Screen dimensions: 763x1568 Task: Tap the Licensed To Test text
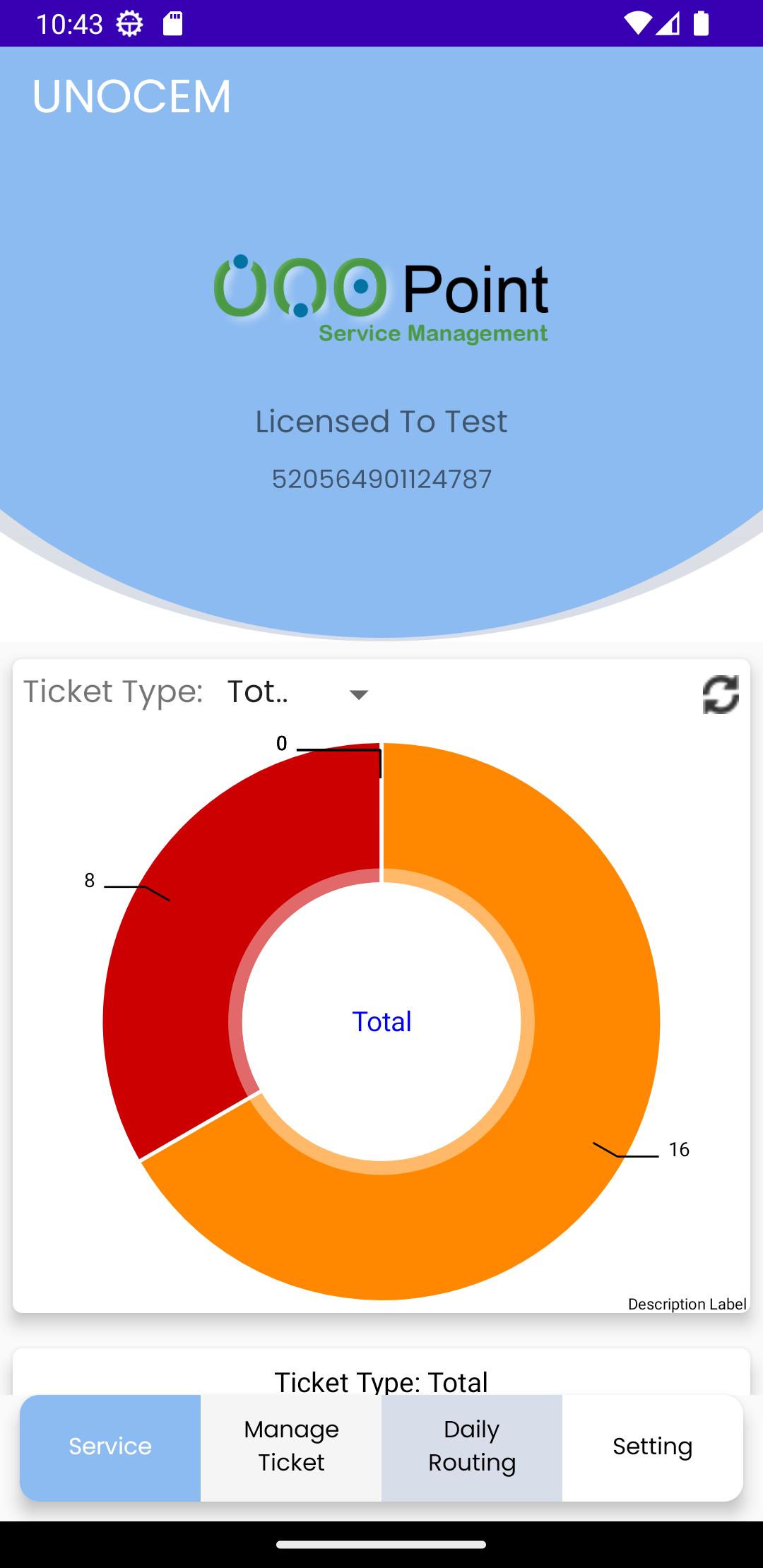(x=381, y=422)
